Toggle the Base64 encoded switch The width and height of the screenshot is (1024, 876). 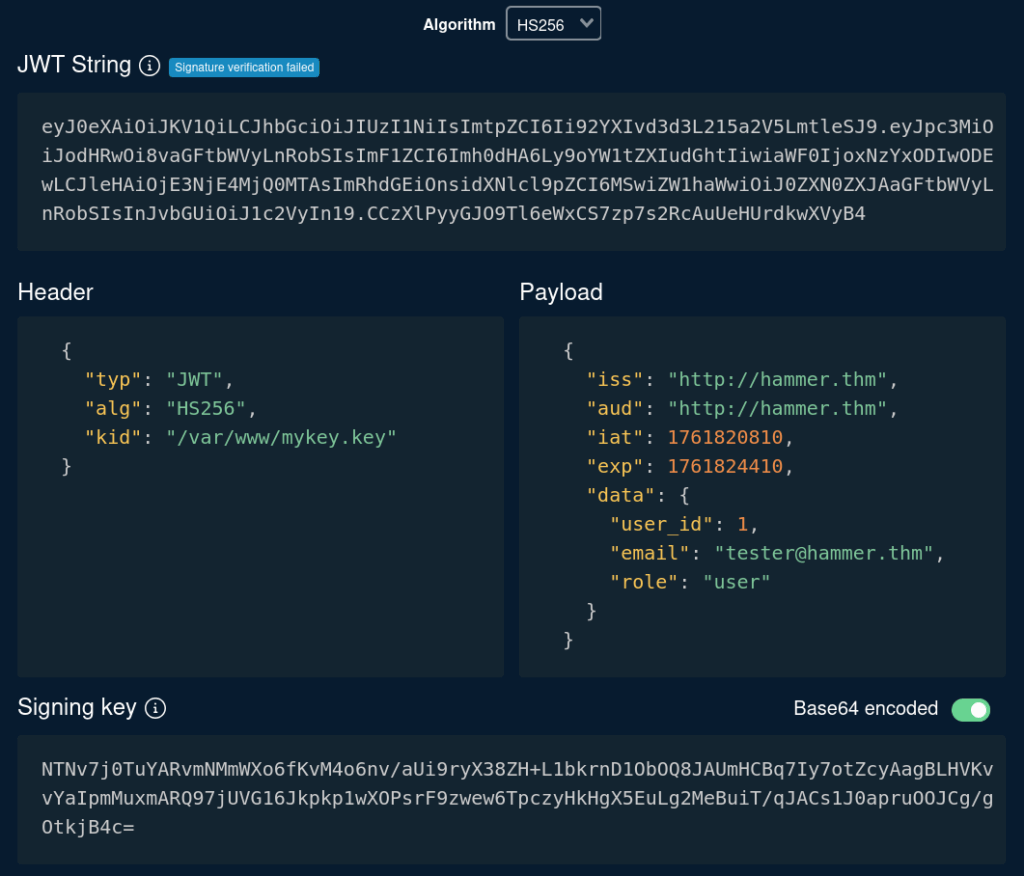pyautogui.click(x=970, y=709)
